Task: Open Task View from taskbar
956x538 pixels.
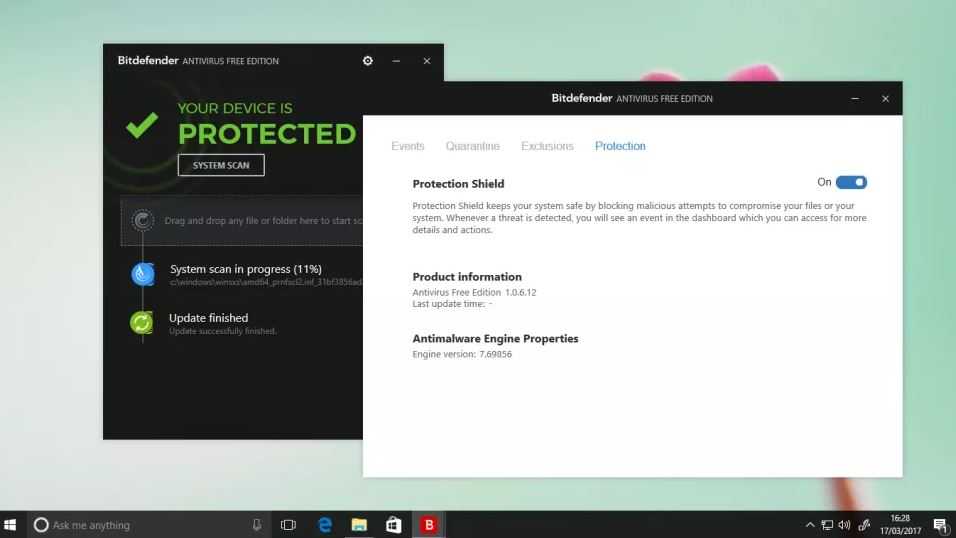Action: [x=288, y=525]
